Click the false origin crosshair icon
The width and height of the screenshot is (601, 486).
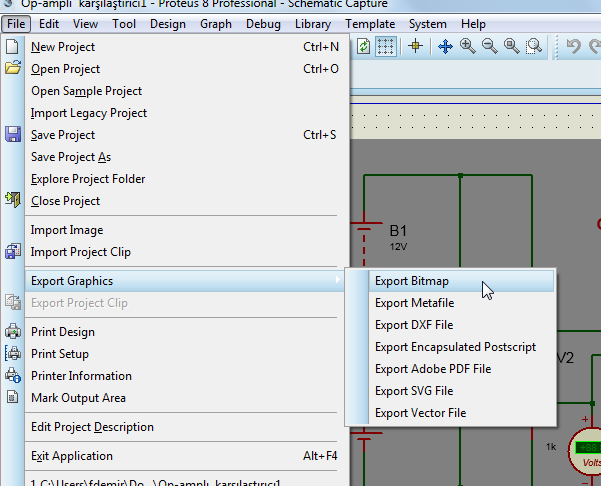pyautogui.click(x=415, y=46)
